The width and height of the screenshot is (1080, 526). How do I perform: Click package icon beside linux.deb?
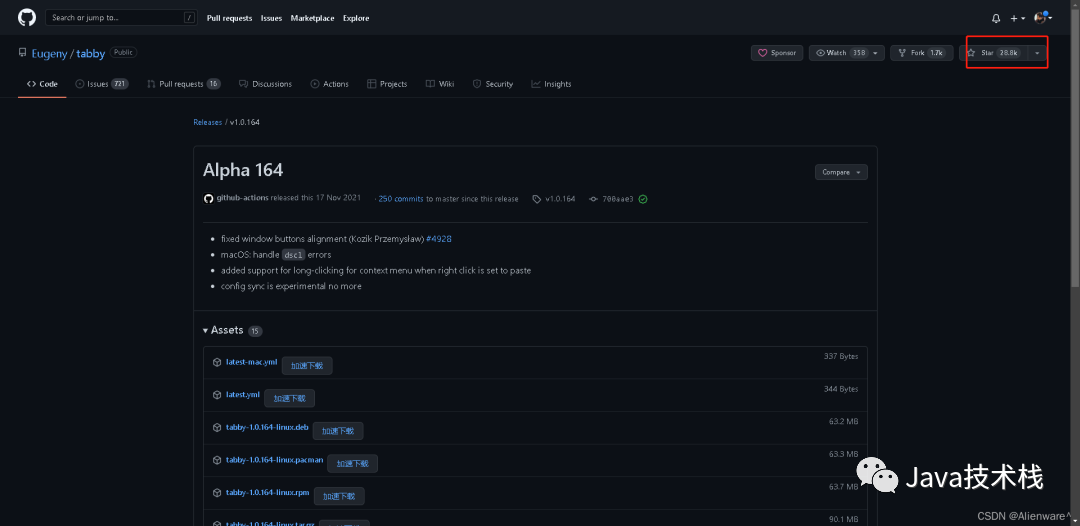217,428
